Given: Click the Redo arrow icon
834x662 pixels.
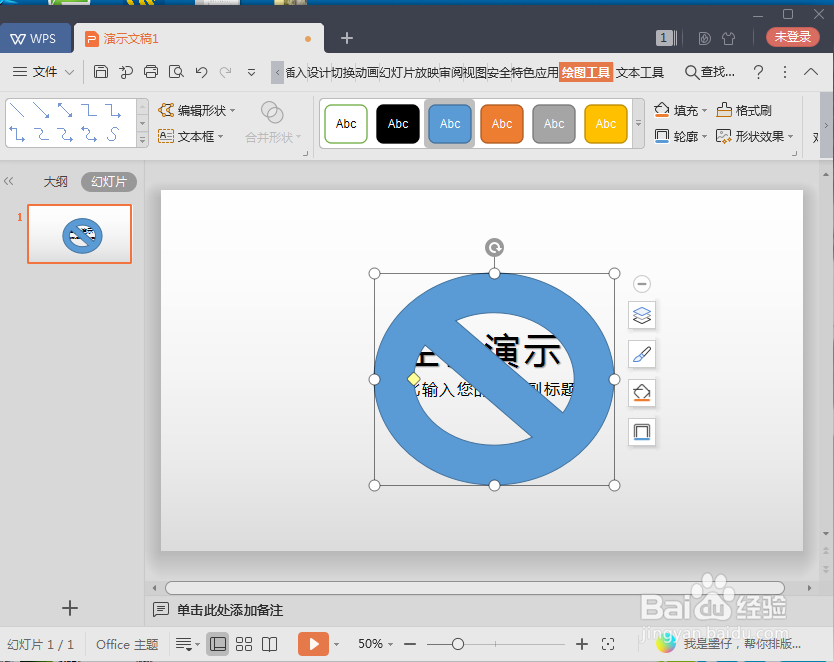Looking at the screenshot, I should 226,72.
